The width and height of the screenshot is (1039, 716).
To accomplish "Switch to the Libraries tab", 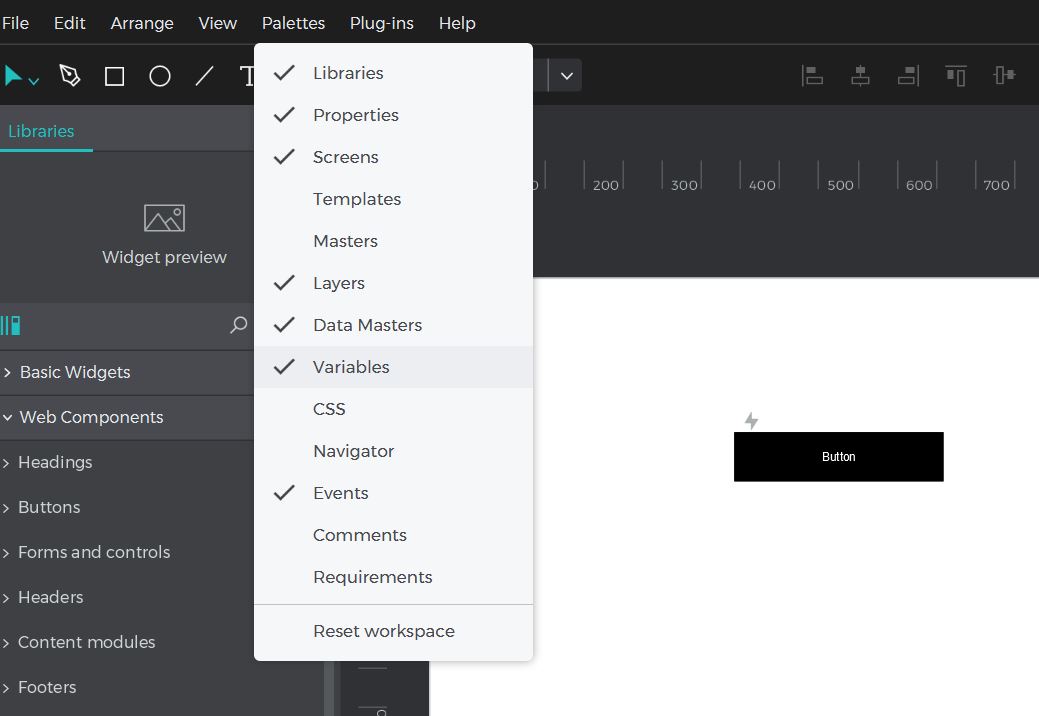I will point(41,131).
